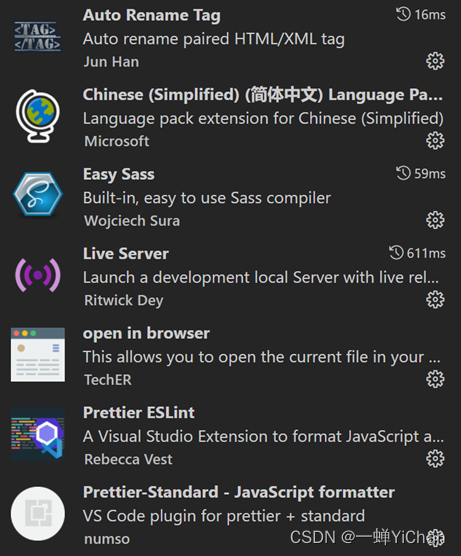Click the 16ms activation time indicator
Screen dimensions: 461x556
[421, 15]
